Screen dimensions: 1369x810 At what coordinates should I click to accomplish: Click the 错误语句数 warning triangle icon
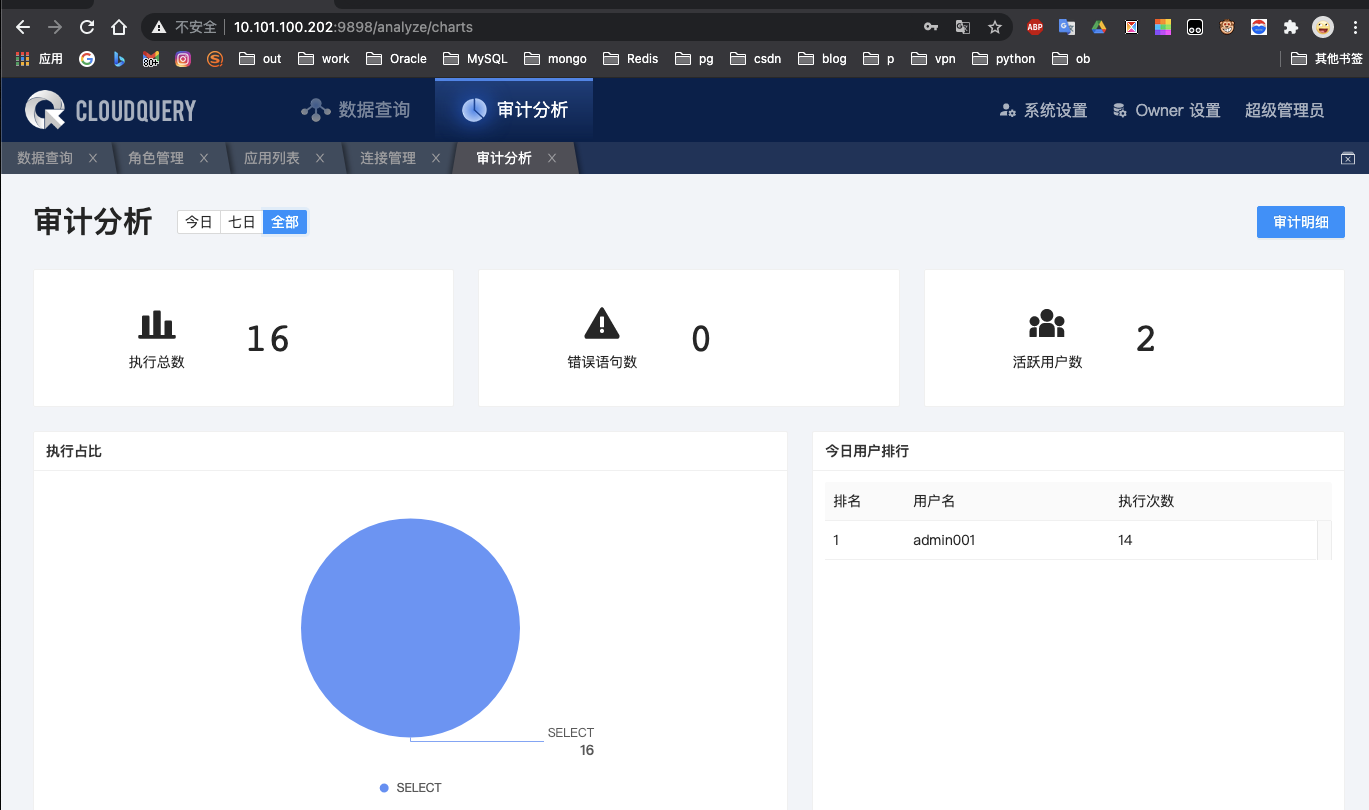coord(601,322)
